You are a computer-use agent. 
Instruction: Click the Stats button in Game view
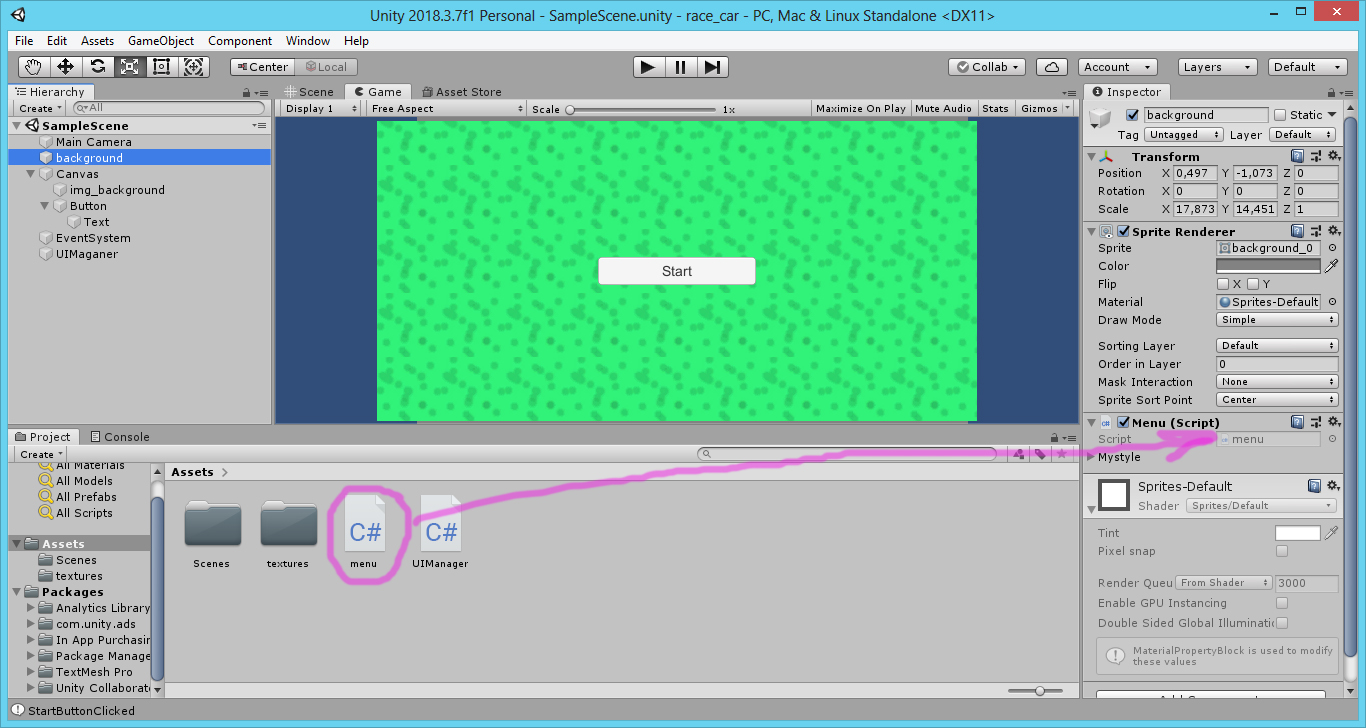[996, 108]
